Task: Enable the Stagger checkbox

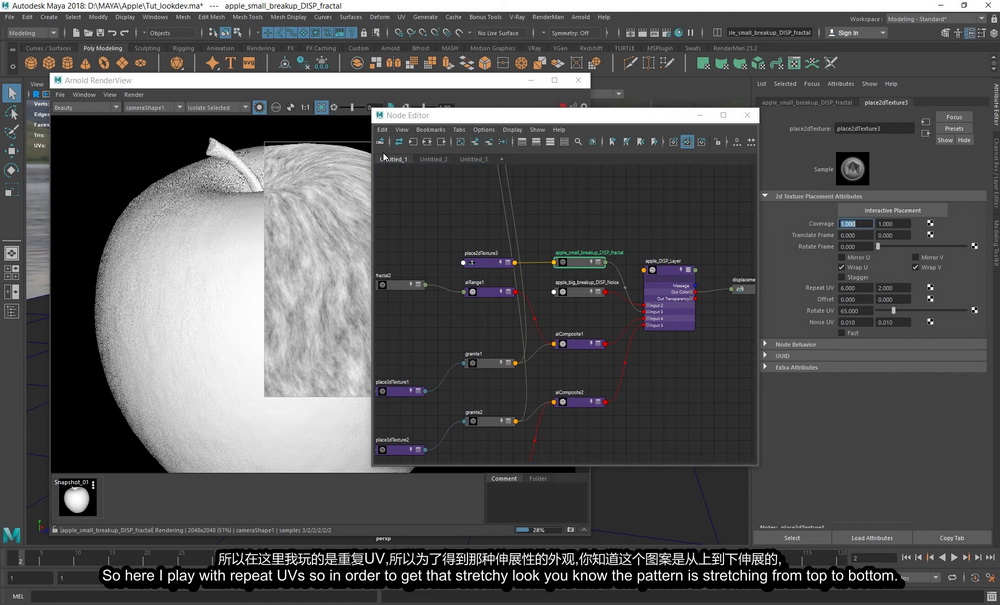Action: 841,278
